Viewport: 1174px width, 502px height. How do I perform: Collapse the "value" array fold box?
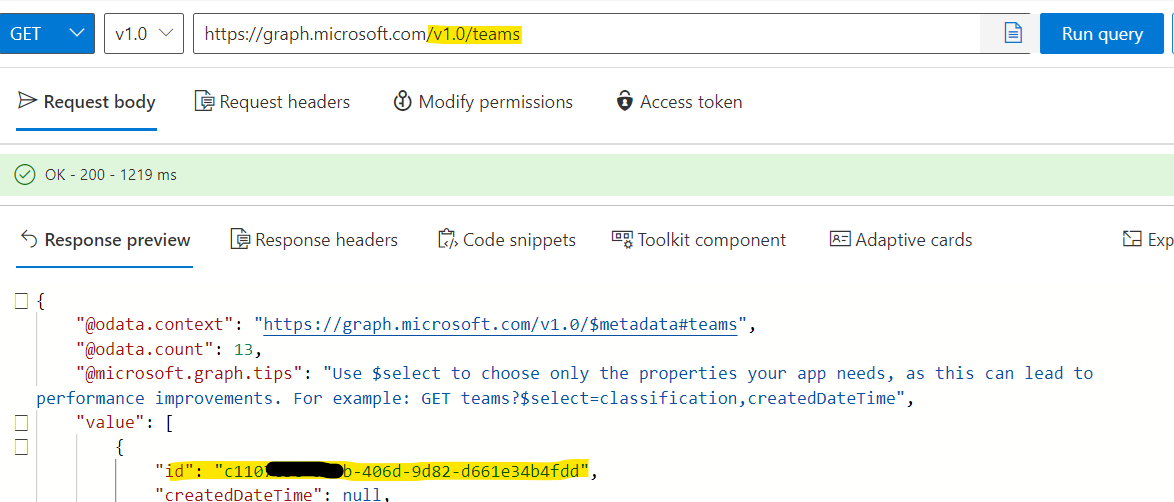21,423
